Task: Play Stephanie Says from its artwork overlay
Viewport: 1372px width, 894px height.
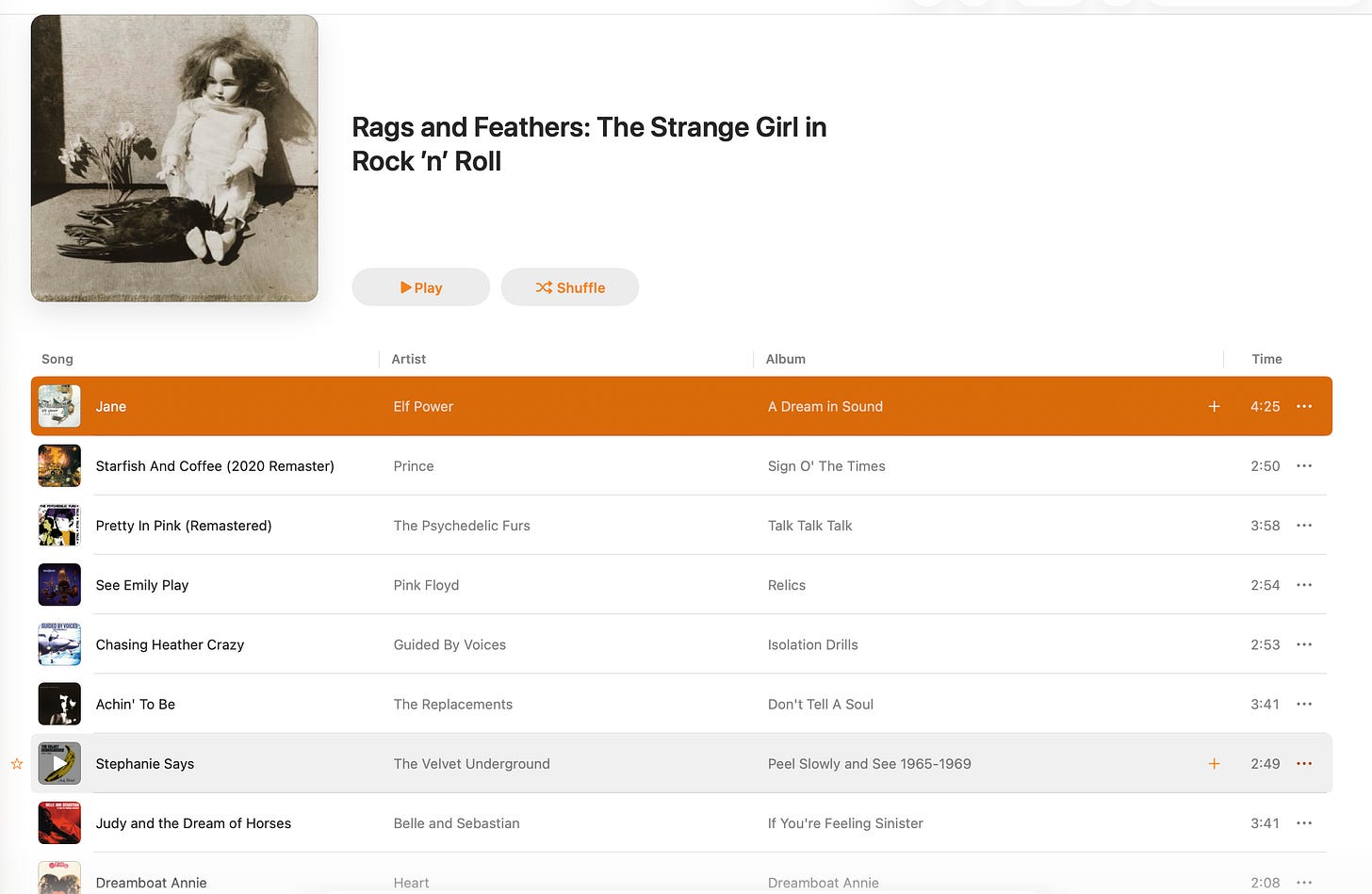Action: click(59, 763)
